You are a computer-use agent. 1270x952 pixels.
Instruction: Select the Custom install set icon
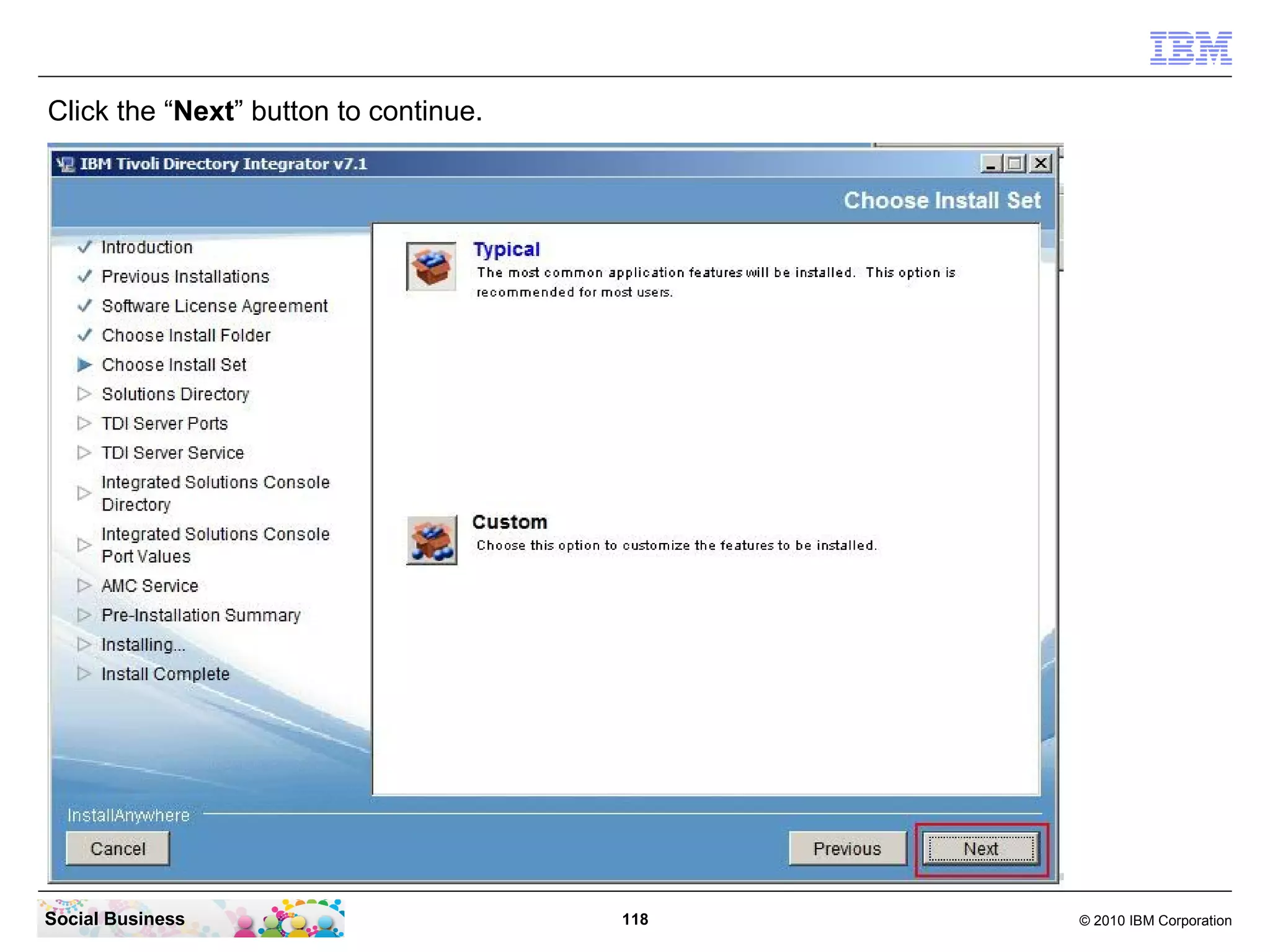[432, 539]
